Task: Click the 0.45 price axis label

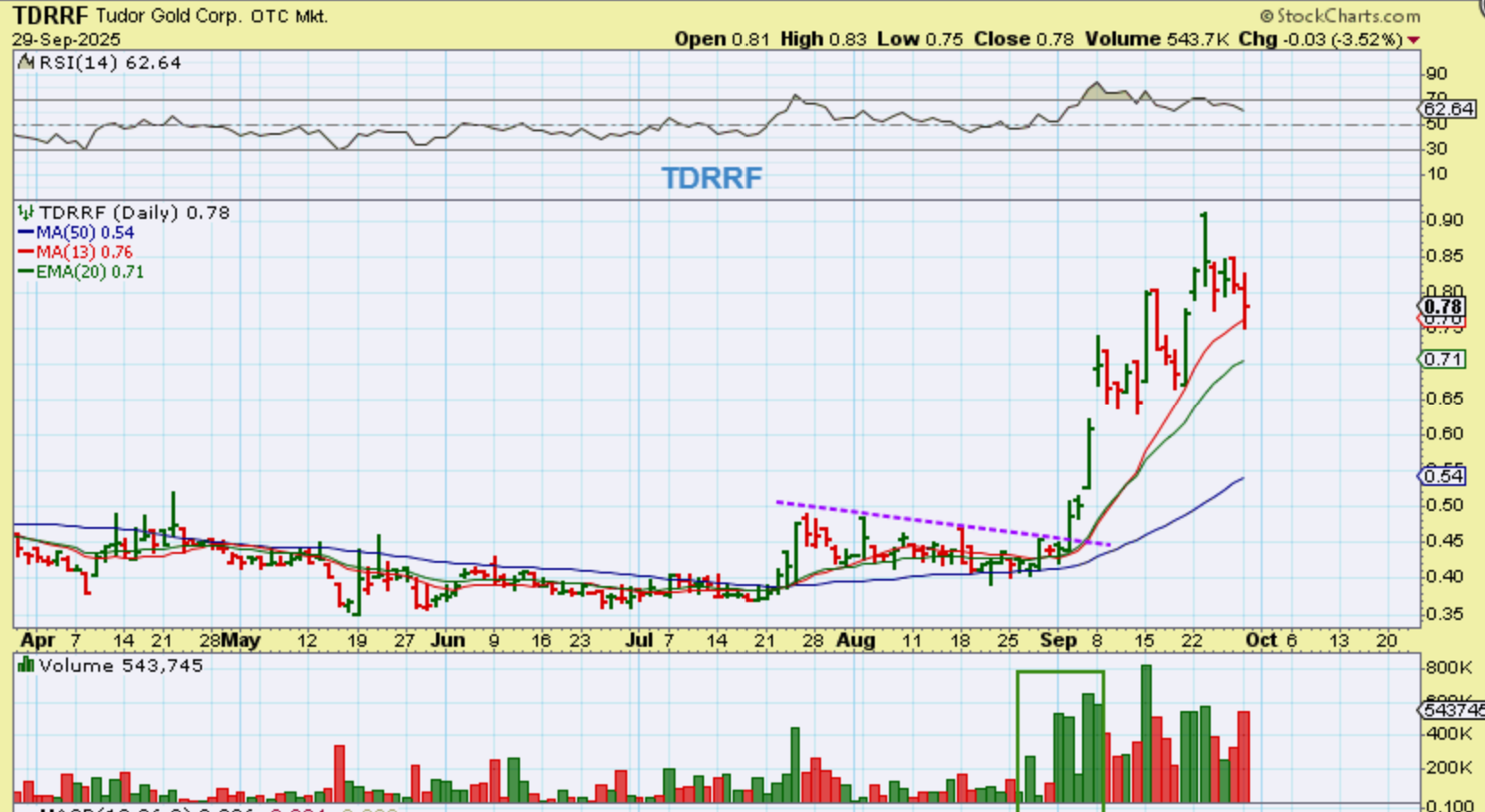Action: [x=1445, y=541]
